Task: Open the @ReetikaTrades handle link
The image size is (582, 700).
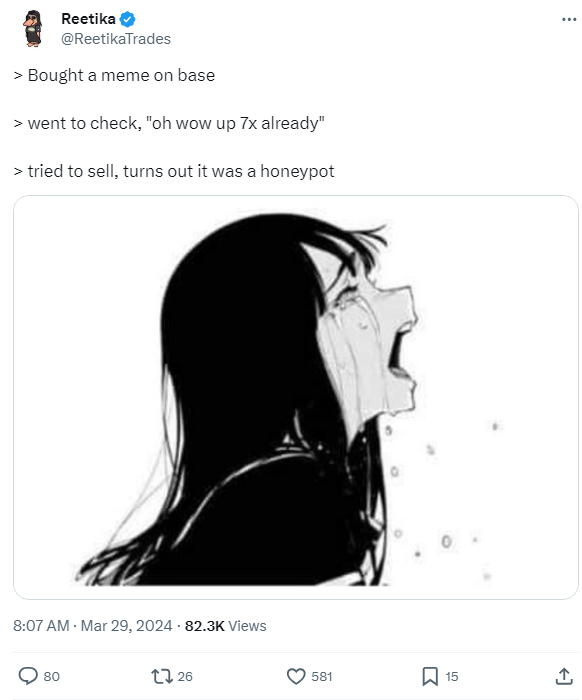Action: pyautogui.click(x=116, y=39)
